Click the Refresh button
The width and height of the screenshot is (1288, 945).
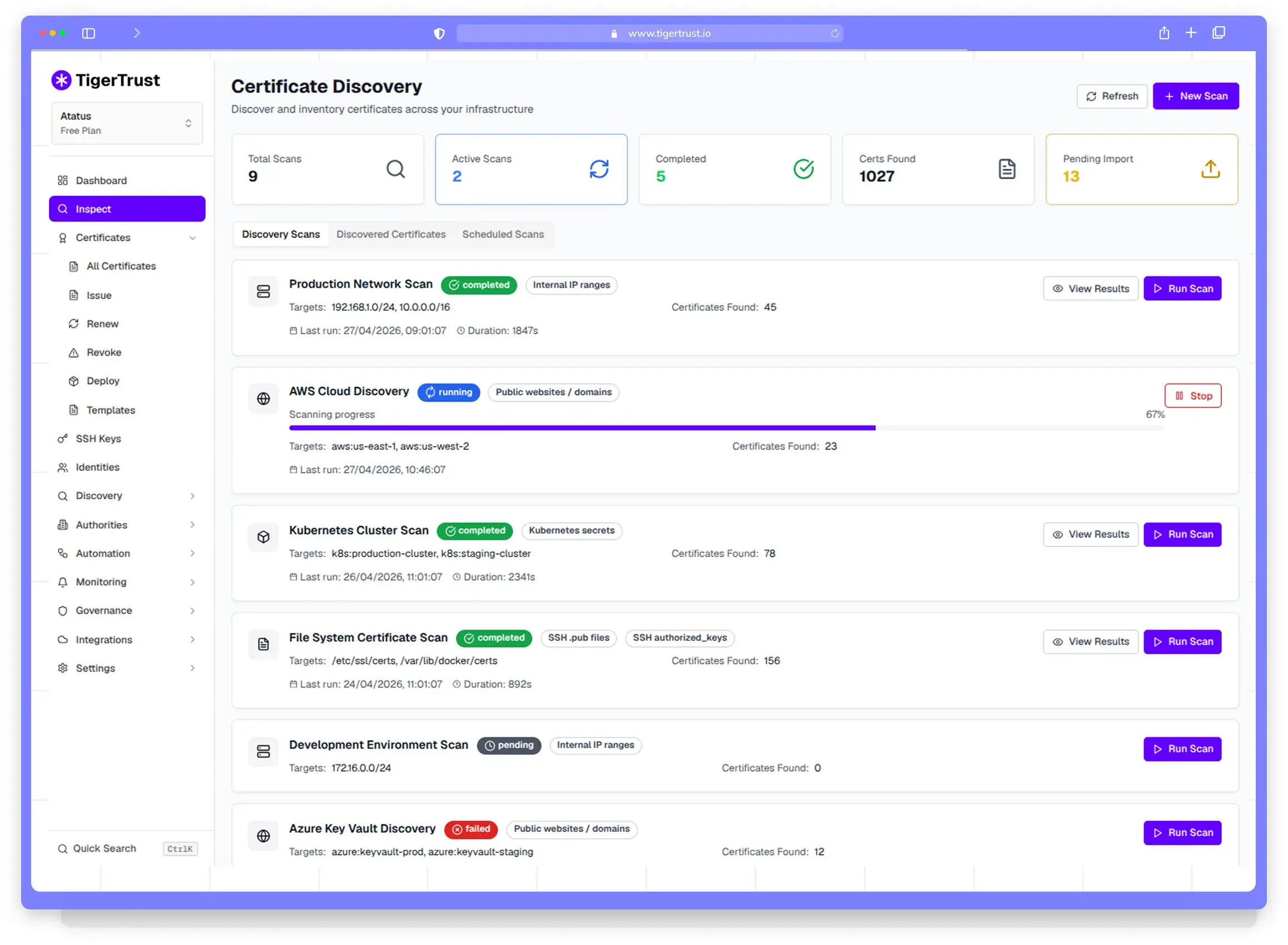[1111, 96]
